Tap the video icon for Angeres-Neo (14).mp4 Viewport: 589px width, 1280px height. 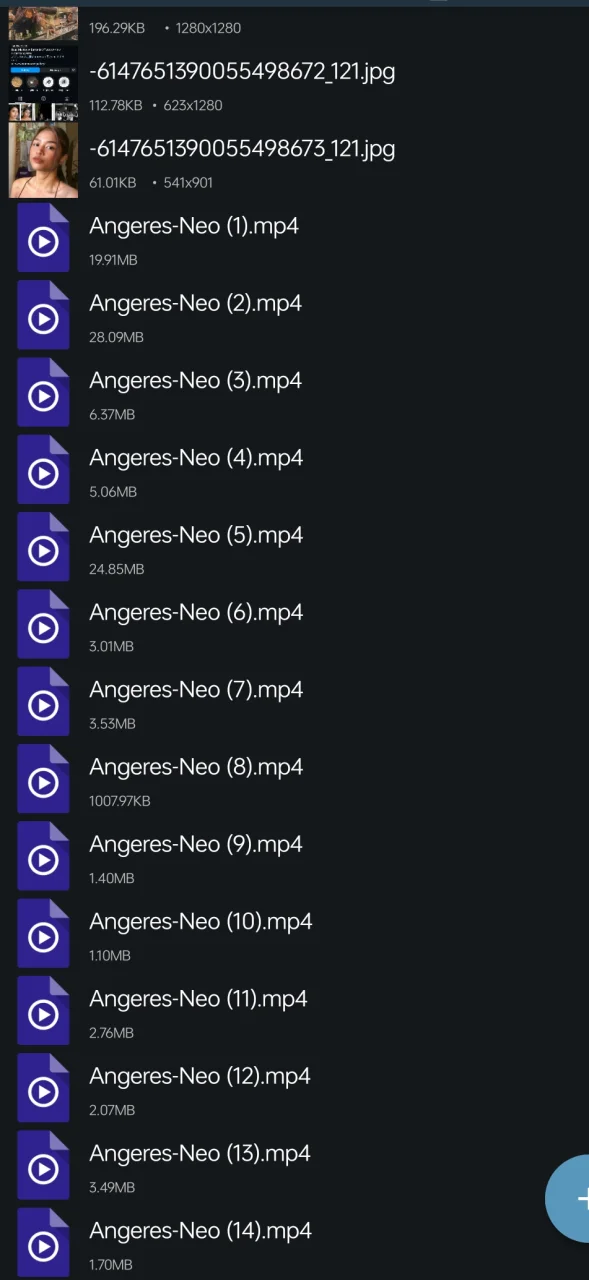pos(43,1243)
